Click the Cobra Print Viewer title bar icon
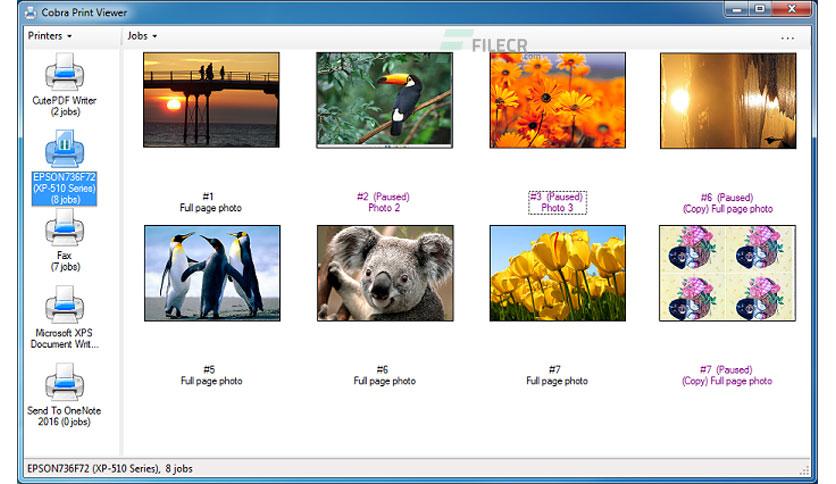Image resolution: width=836 pixels, height=484 pixels. (x=30, y=12)
